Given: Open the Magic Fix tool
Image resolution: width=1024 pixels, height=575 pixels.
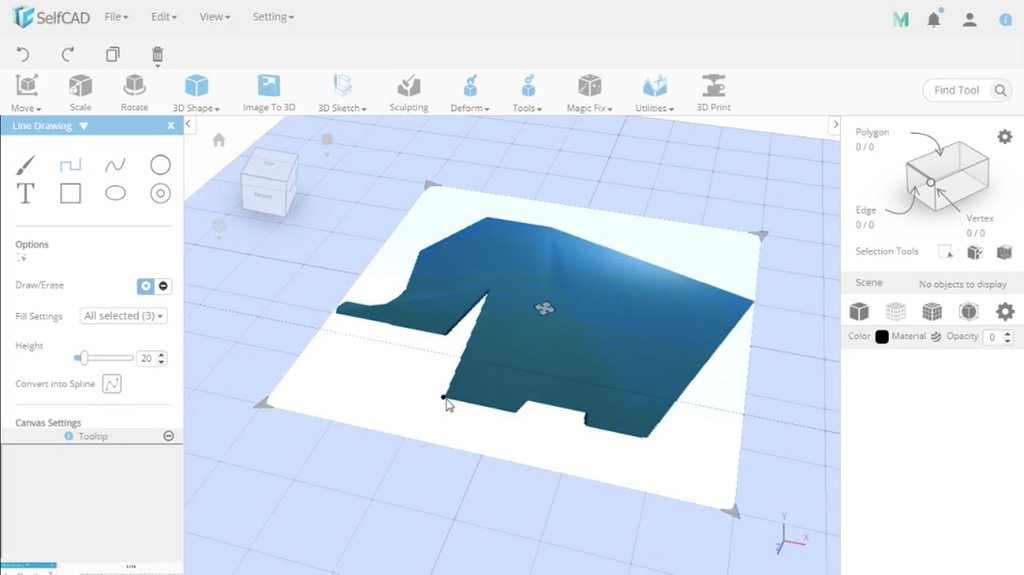Looking at the screenshot, I should (x=589, y=93).
